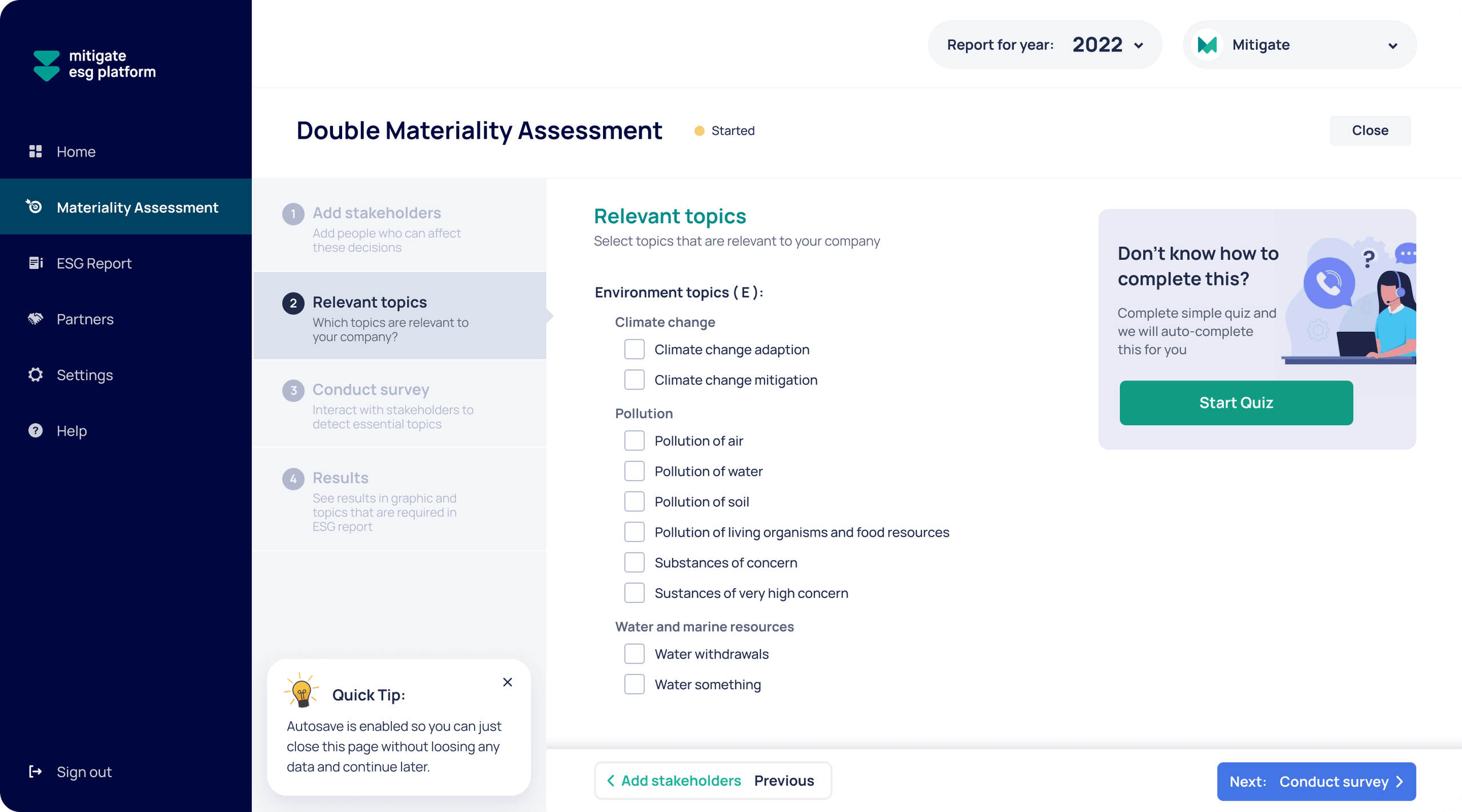
Task: Click the Settings gear icon
Action: 35,375
